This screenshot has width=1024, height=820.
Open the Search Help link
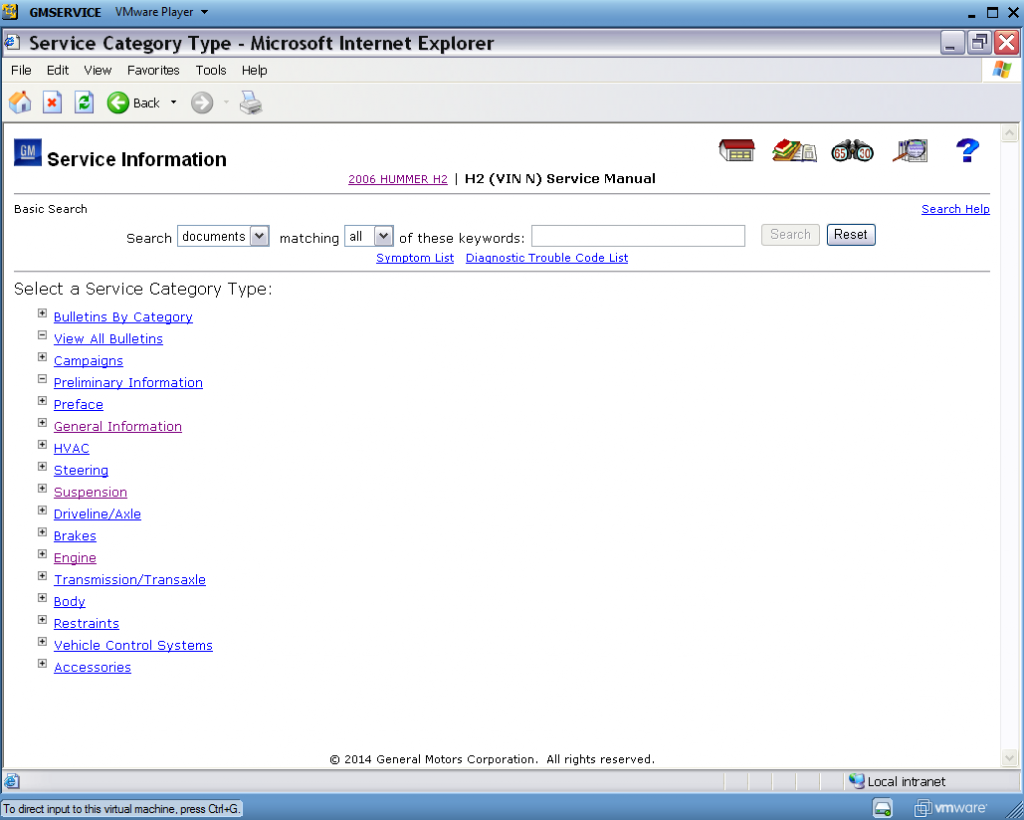955,209
